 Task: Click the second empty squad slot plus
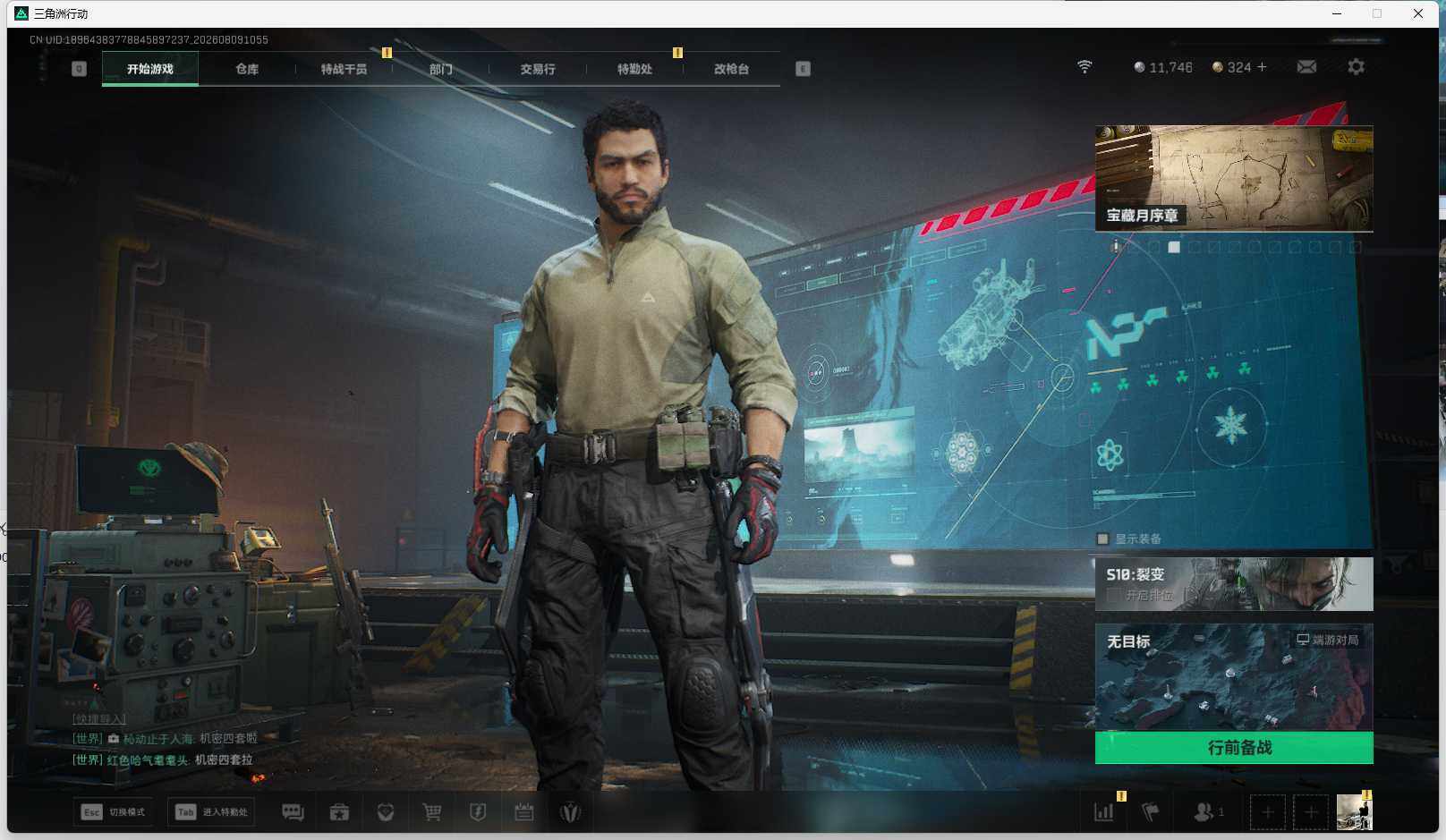pyautogui.click(x=1311, y=812)
